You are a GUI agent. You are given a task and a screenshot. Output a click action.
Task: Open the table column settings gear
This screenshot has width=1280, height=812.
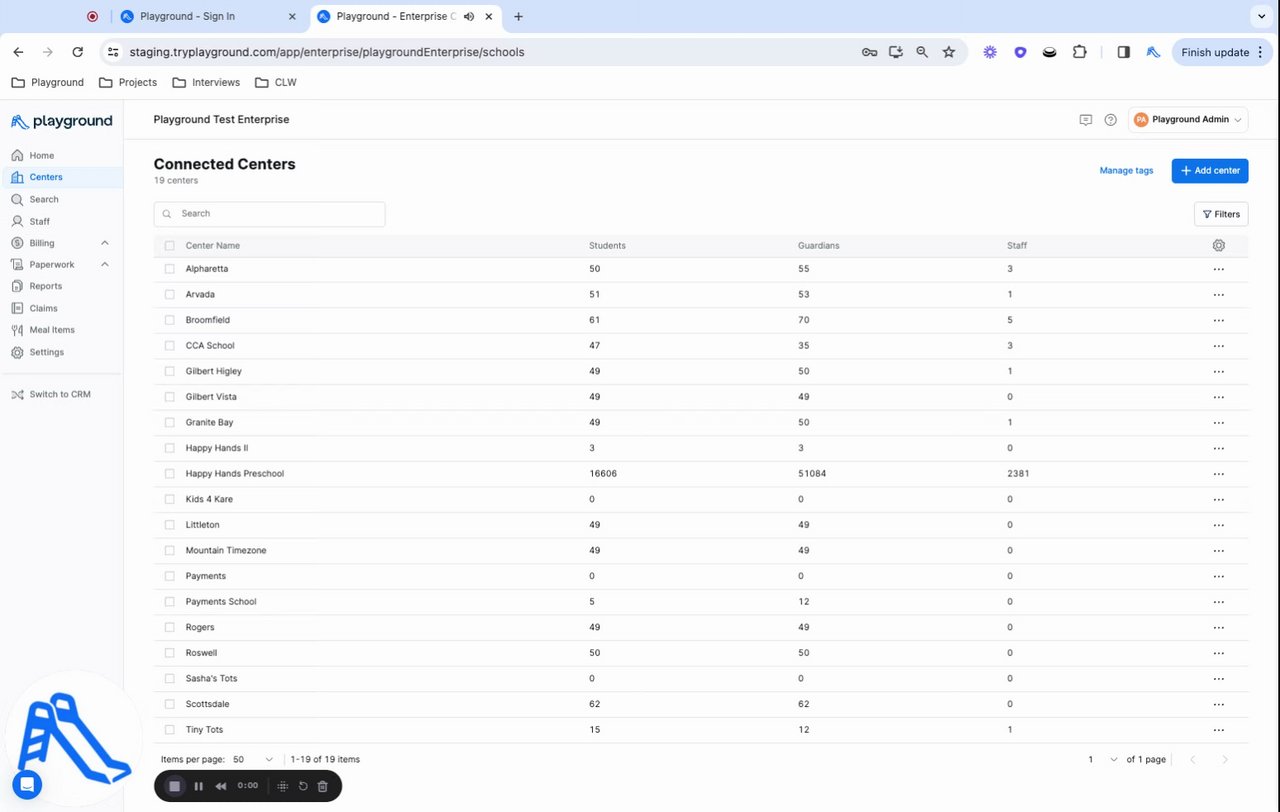pos(1218,245)
